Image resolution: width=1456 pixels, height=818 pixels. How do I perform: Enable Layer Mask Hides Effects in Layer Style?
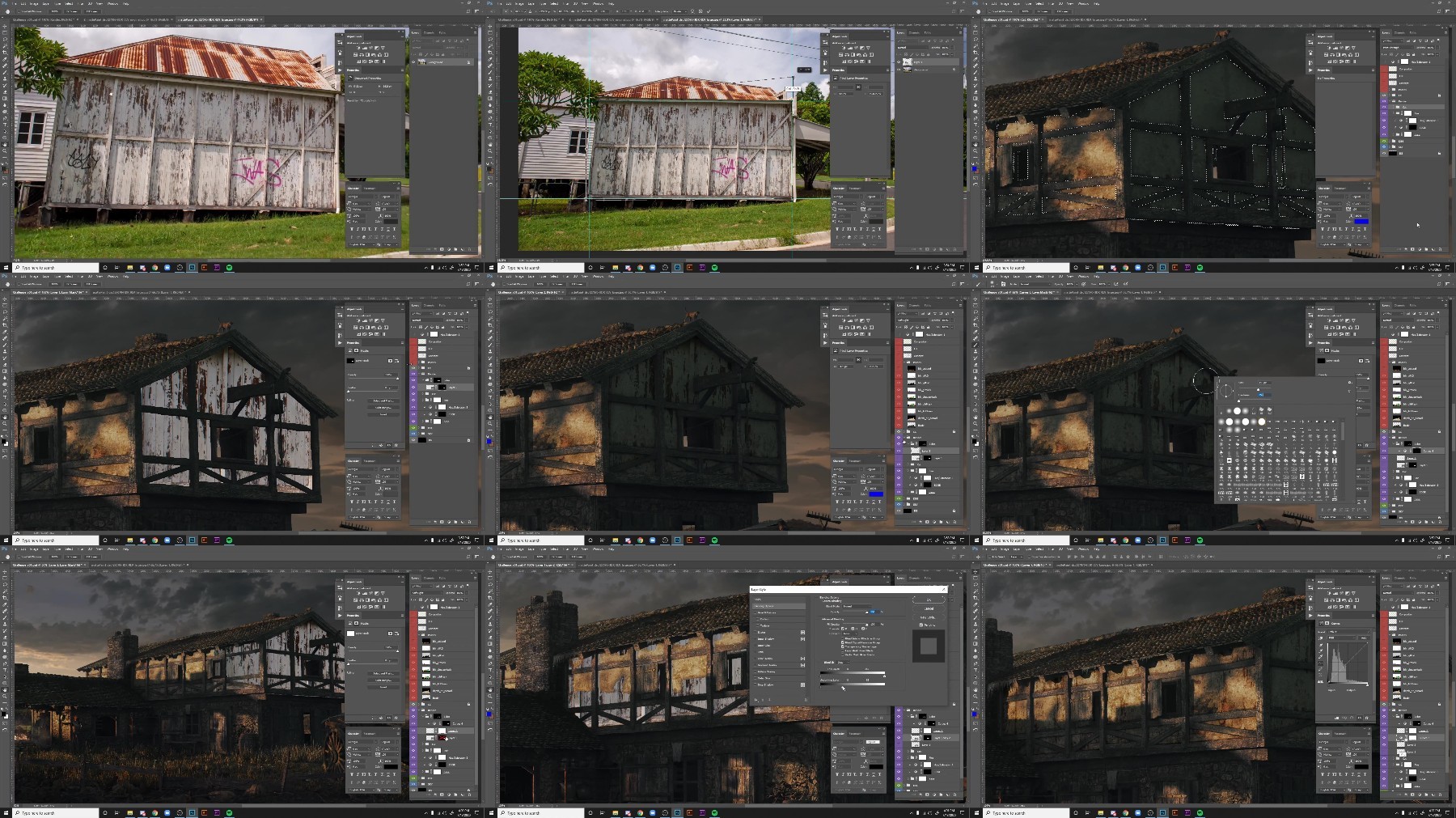(x=843, y=651)
